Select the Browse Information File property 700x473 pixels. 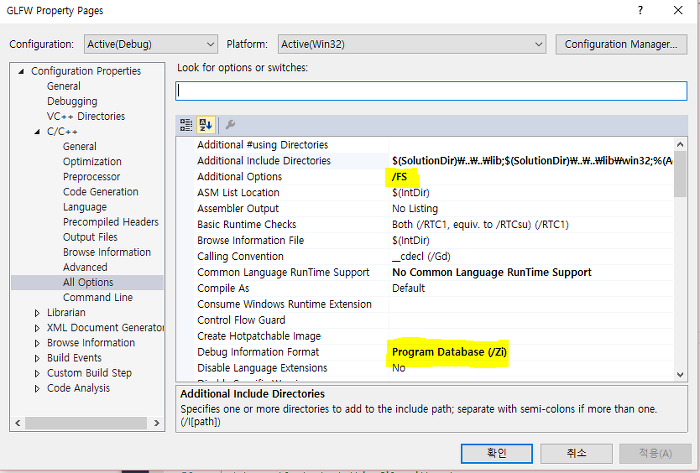[x=250, y=241]
